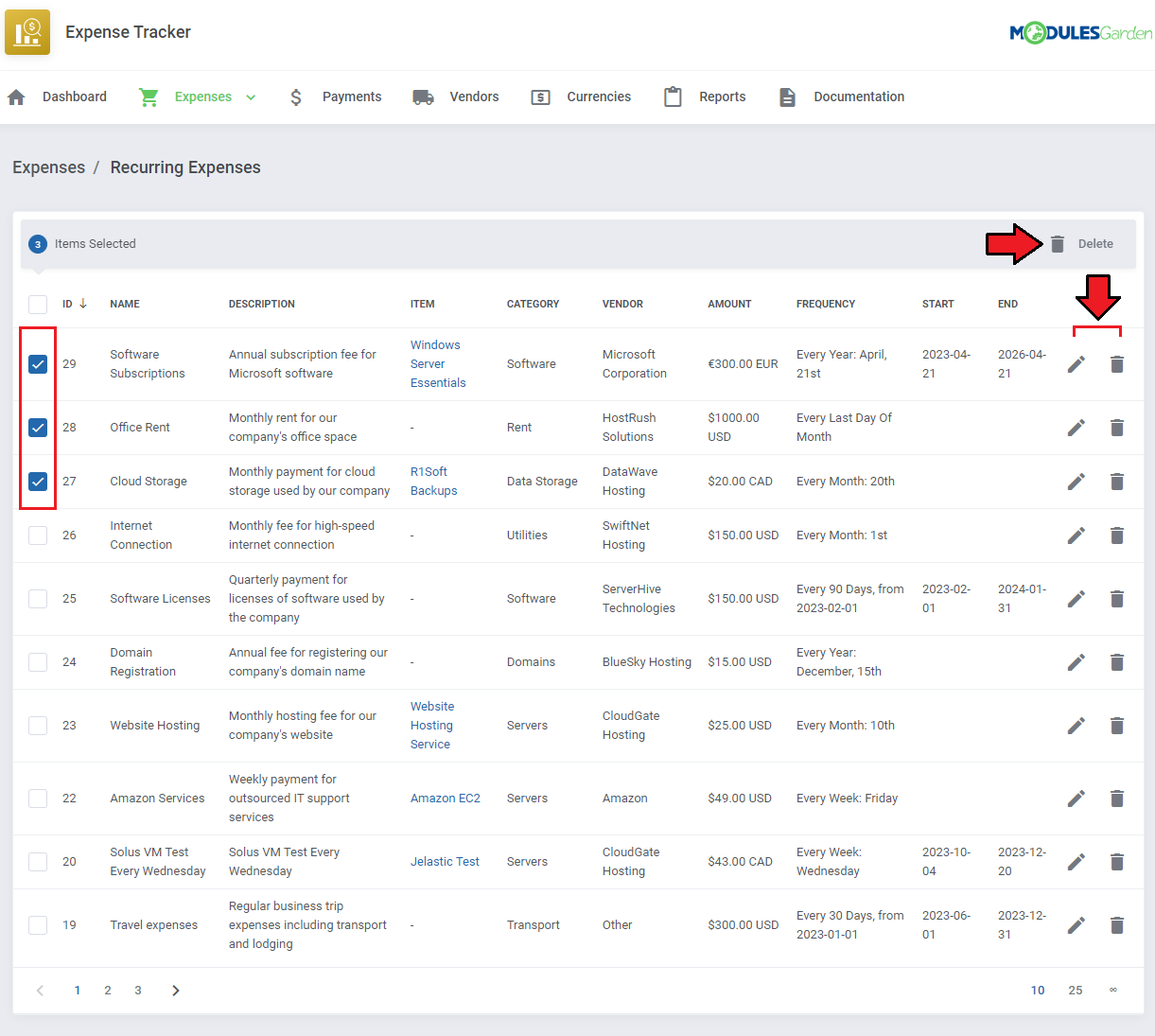This screenshot has width=1155, height=1036.
Task: Delete the Internet Connection row
Action: coord(1117,536)
